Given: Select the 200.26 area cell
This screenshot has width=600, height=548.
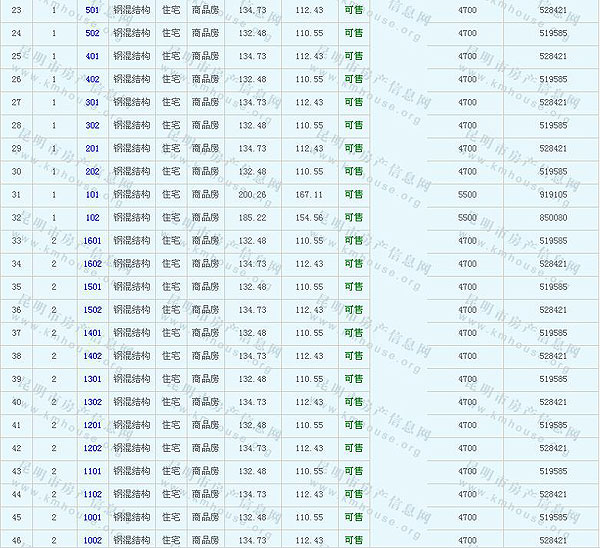Looking at the screenshot, I should point(253,194).
